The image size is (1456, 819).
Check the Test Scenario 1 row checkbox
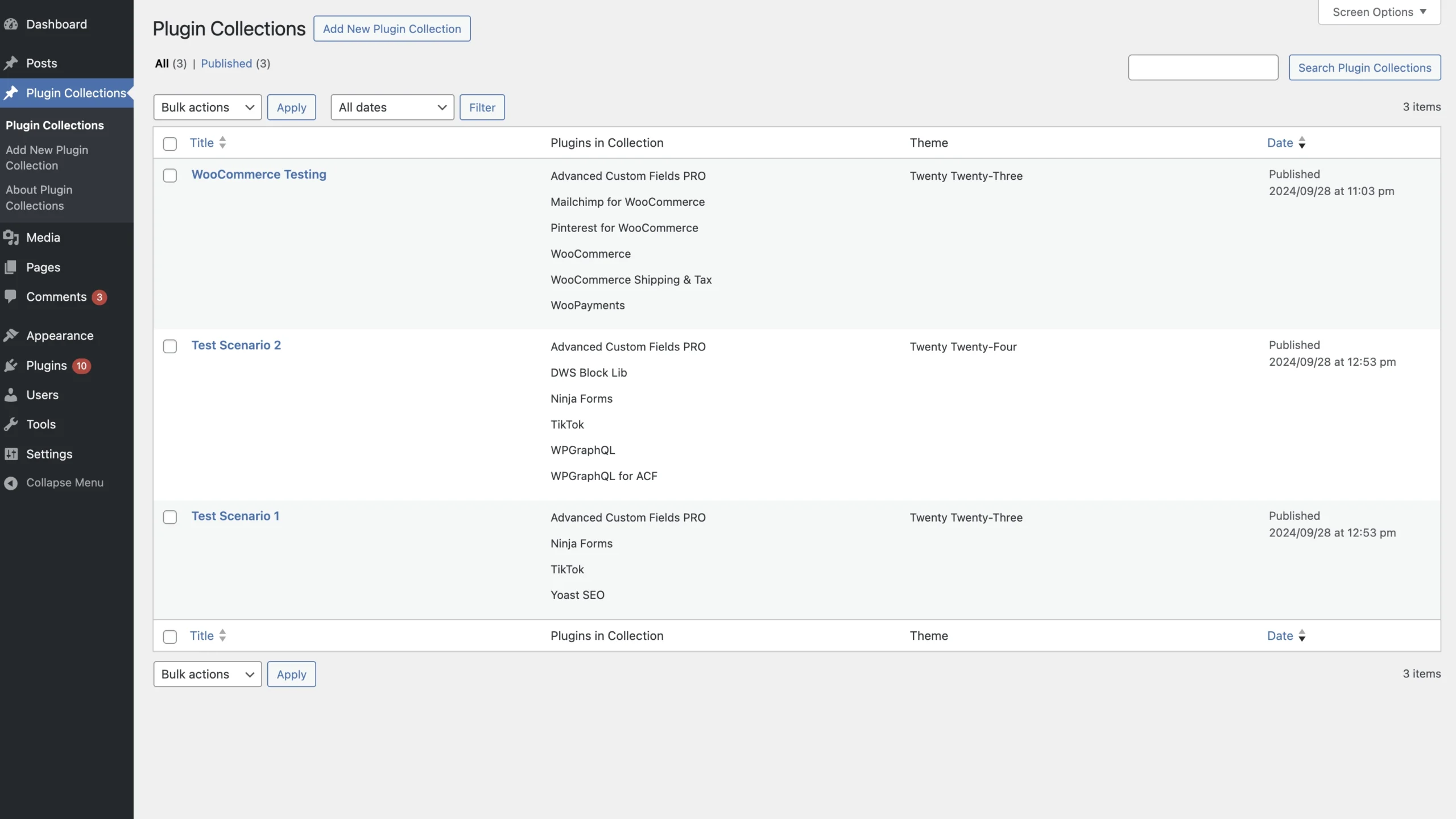coord(170,516)
